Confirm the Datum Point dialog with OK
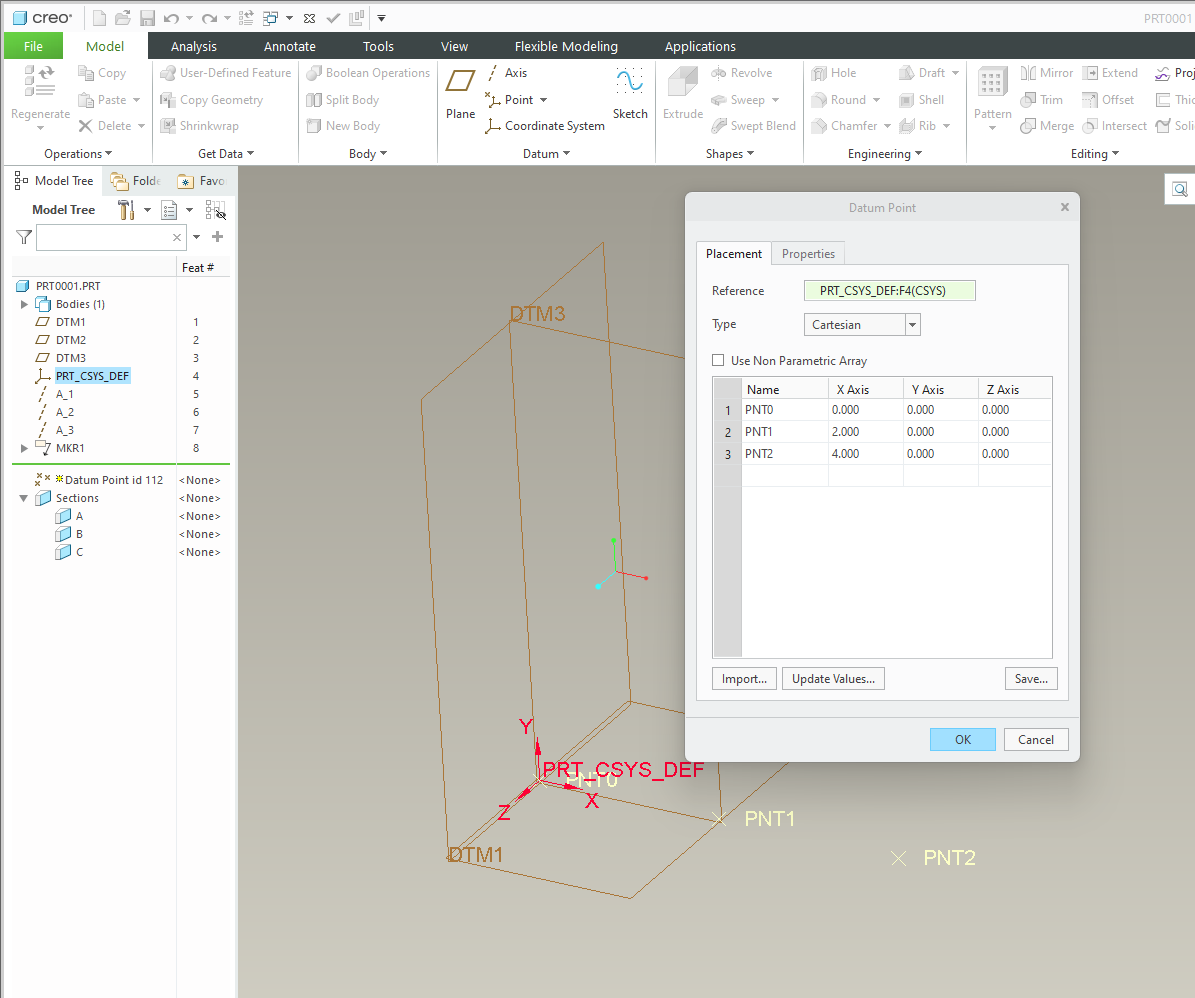This screenshot has width=1195, height=998. (x=962, y=739)
